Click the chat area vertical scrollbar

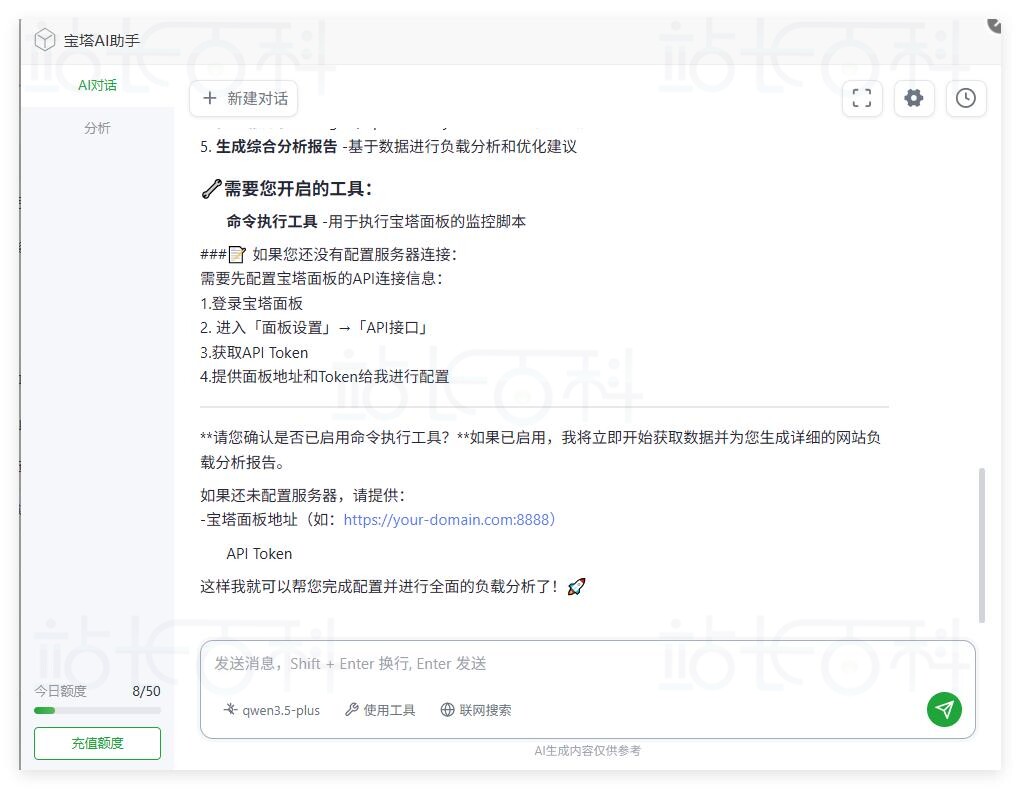pos(982,545)
